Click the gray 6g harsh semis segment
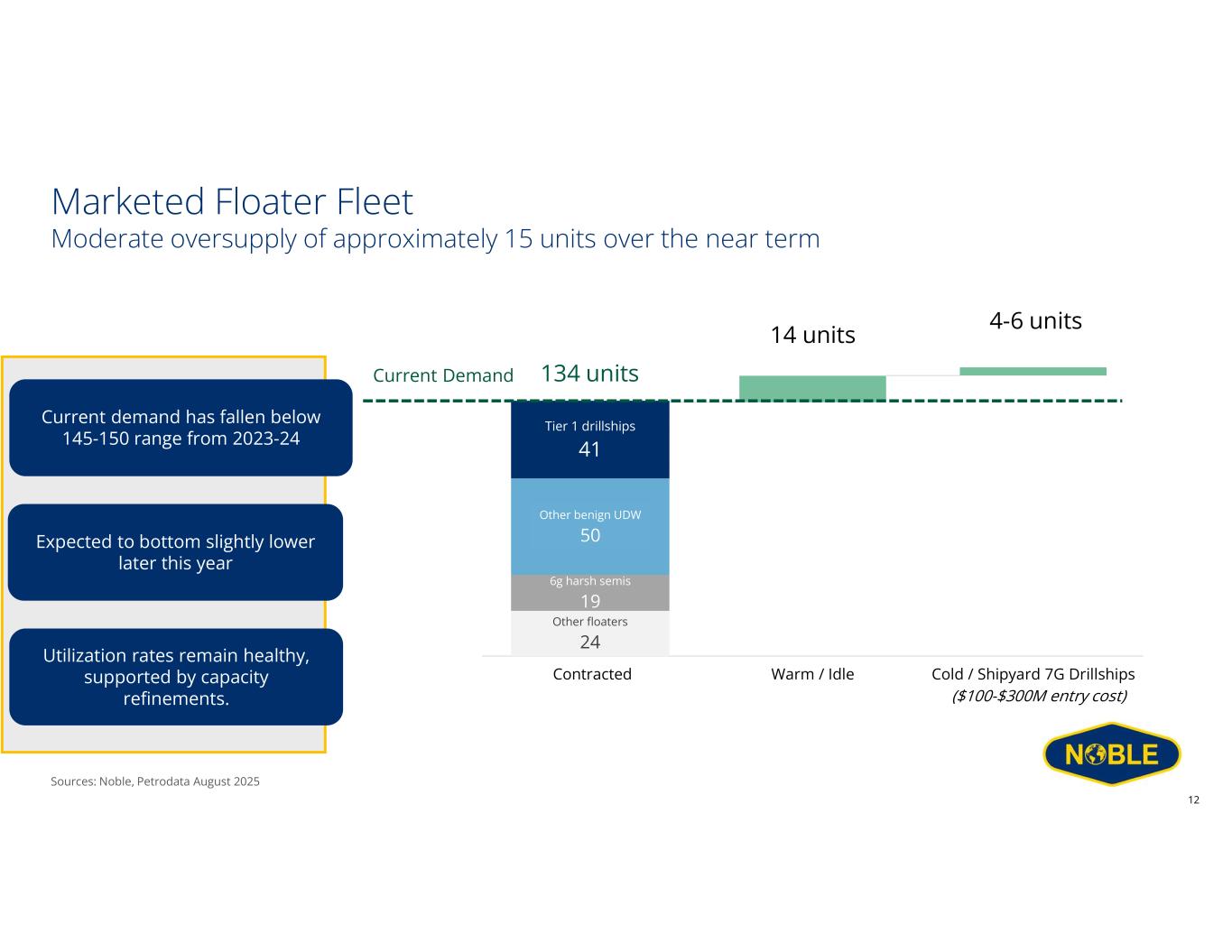The height and width of the screenshot is (952, 1232). [x=589, y=593]
